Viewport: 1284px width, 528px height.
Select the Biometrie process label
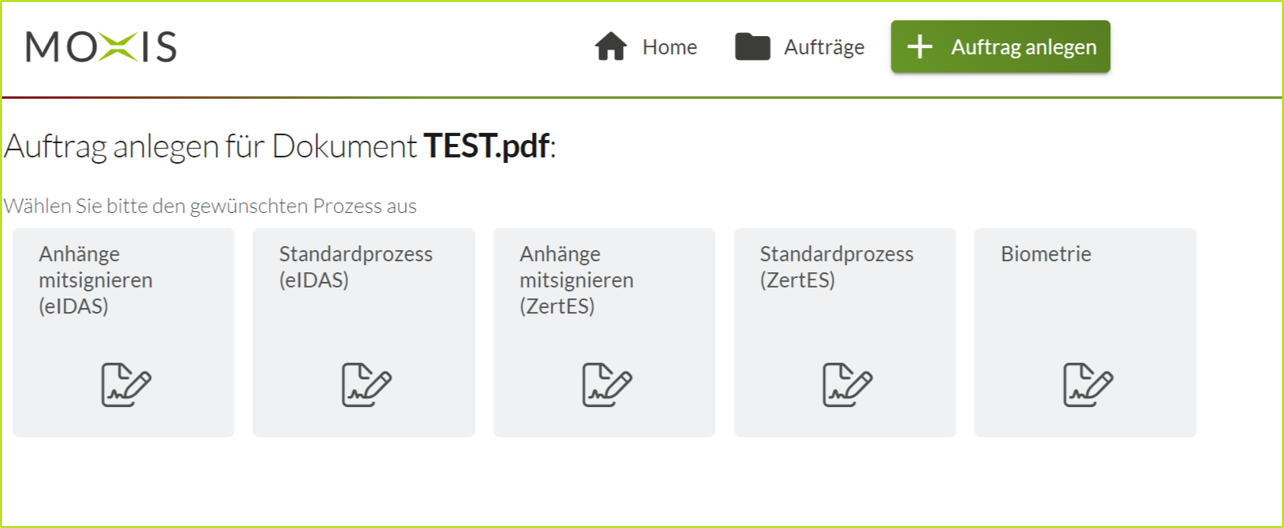coord(1046,254)
